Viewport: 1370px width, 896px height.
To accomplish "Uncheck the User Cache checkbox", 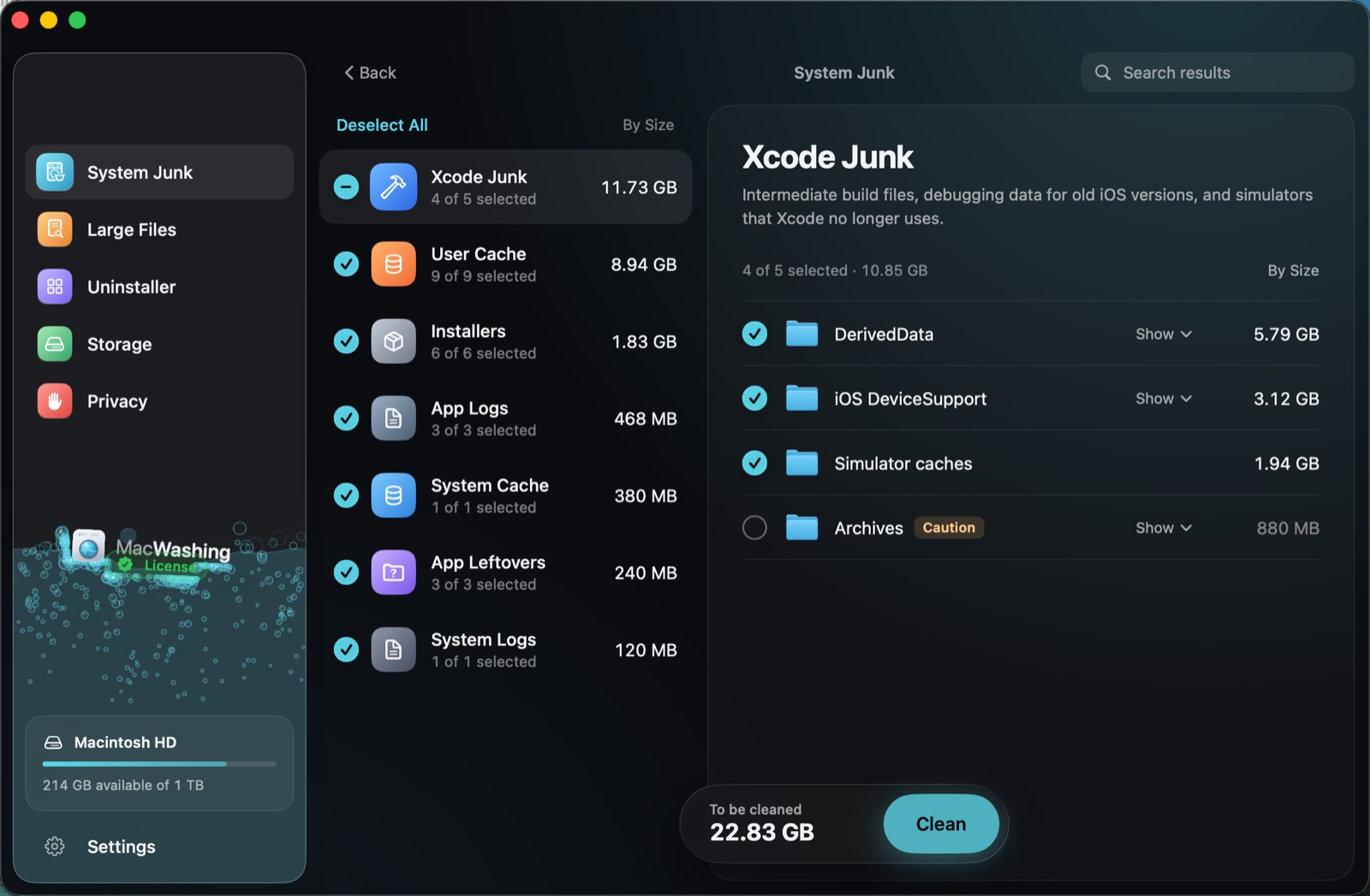I will click(346, 264).
